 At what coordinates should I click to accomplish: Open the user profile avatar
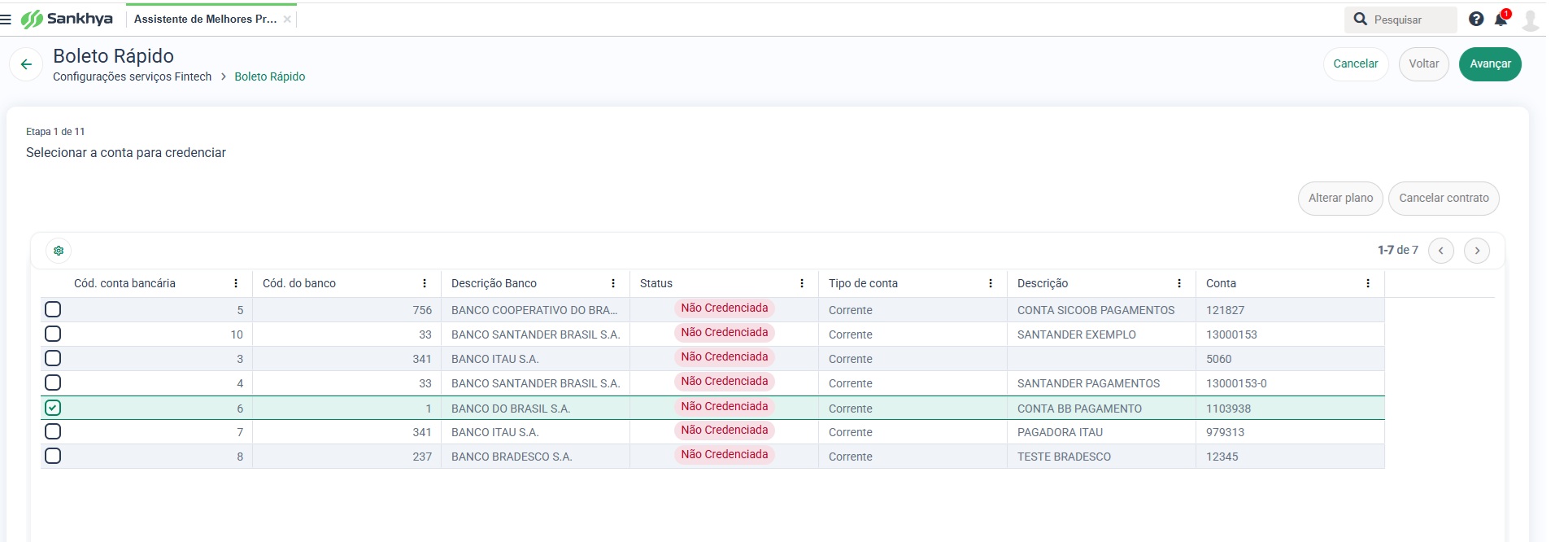(x=1531, y=20)
